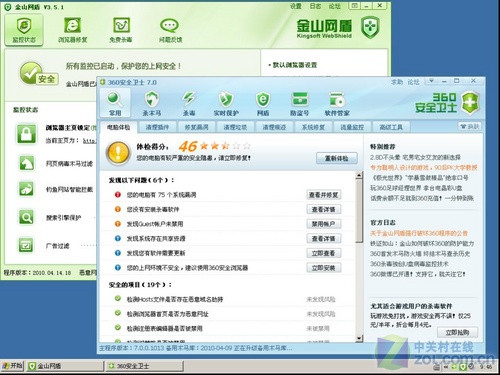Switch to the 高级工具 tab
Image resolution: width=500 pixels, height=375 pixels.
point(391,127)
